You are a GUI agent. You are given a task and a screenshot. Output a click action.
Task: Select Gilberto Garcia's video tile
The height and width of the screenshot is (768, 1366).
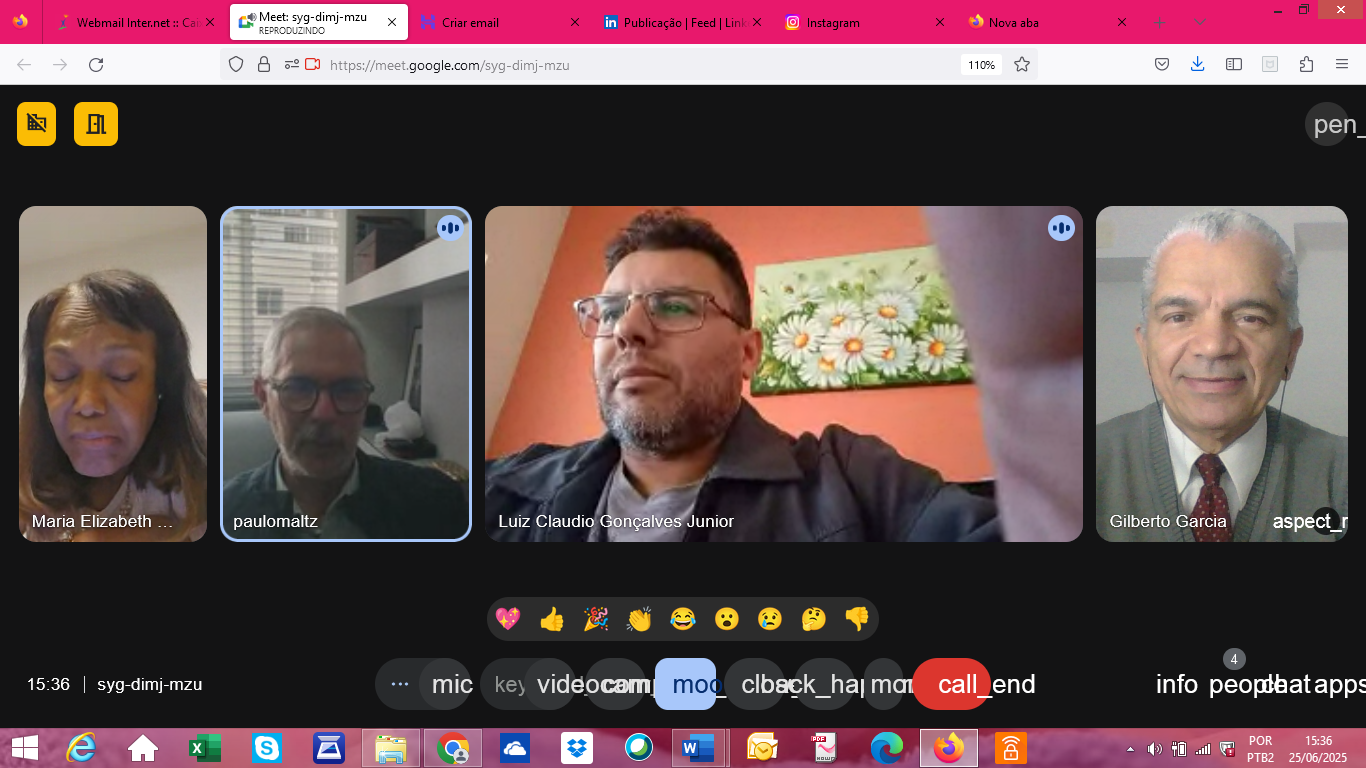(x=1221, y=374)
